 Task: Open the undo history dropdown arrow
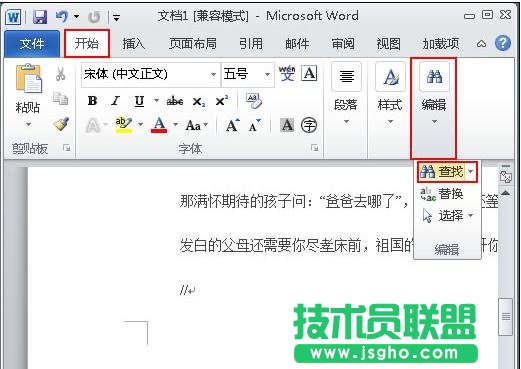(77, 16)
